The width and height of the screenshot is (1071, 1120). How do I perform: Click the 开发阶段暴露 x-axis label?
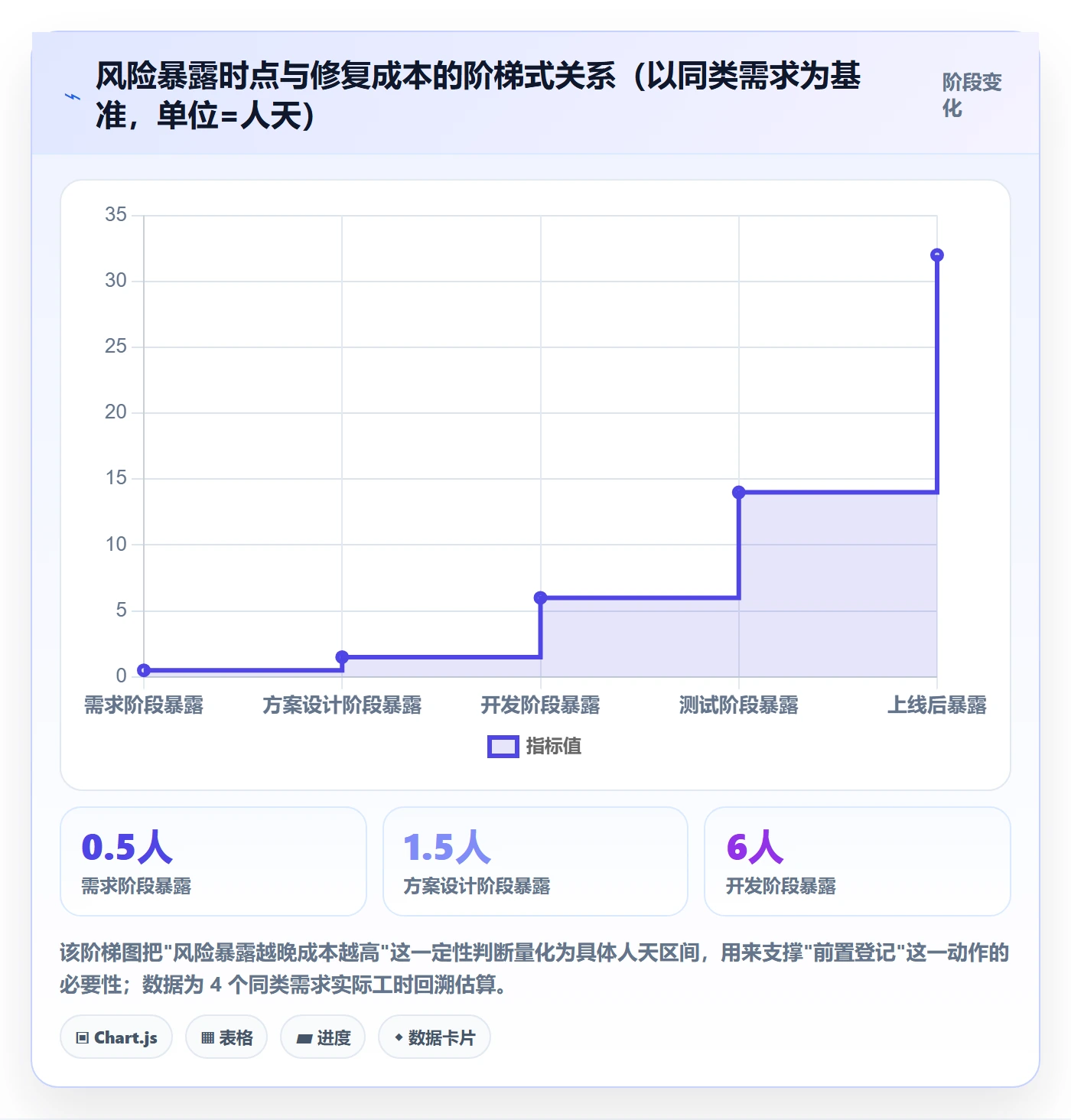pos(540,705)
